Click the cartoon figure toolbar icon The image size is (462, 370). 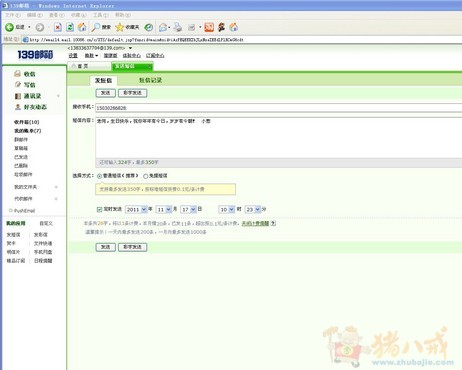[x=221, y=27]
